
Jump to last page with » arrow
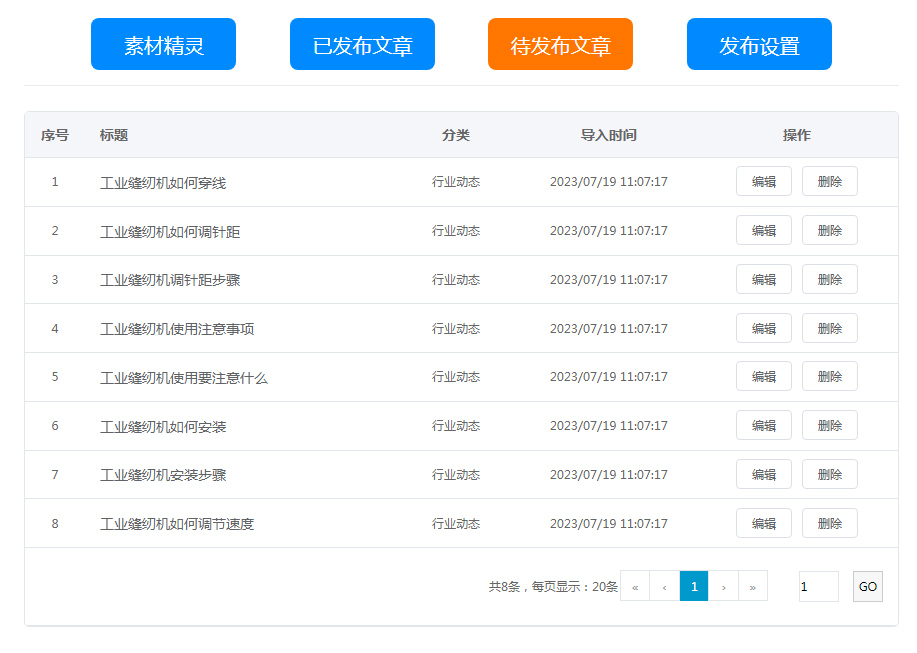tap(752, 586)
